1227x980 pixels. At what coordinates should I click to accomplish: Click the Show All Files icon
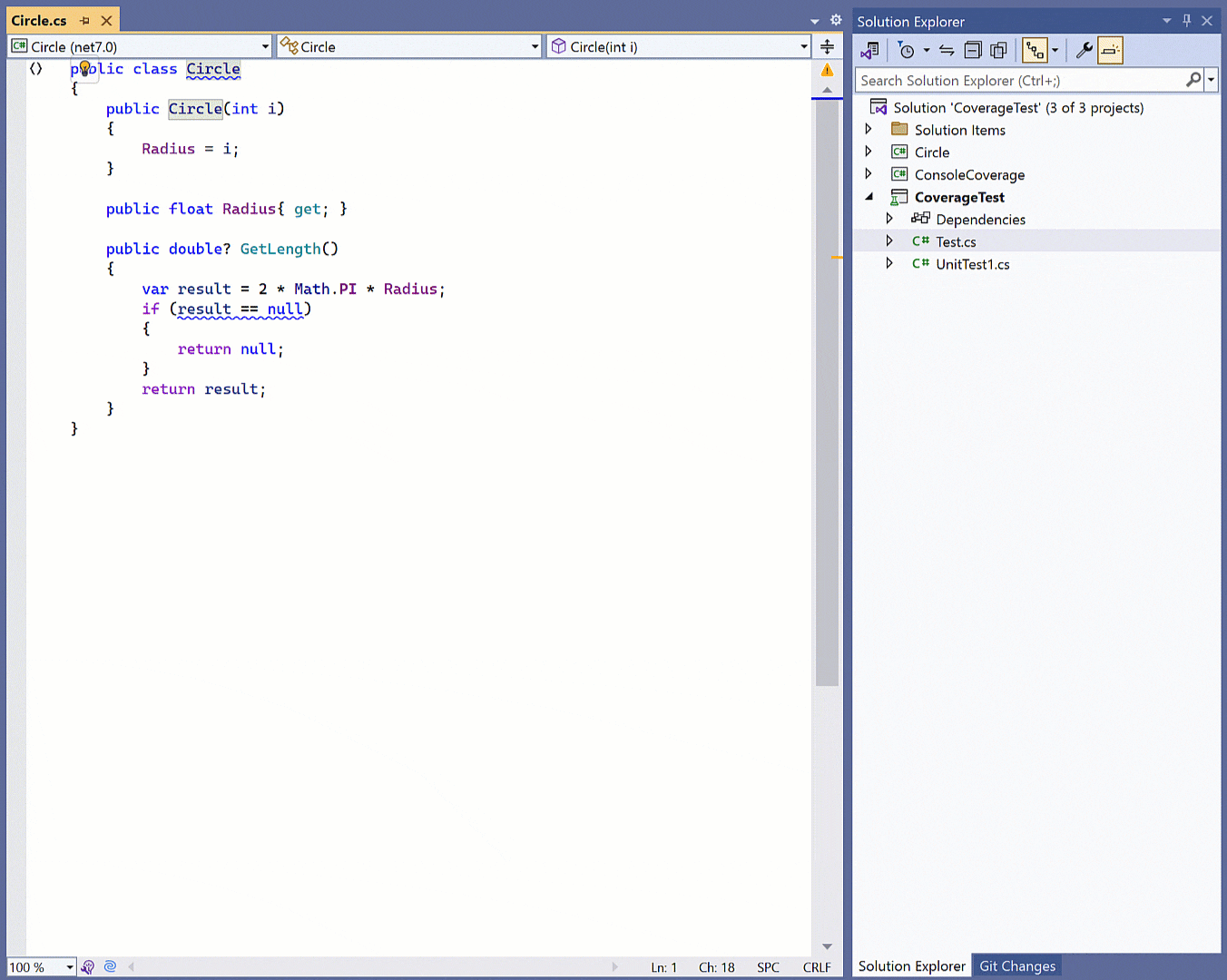(x=998, y=51)
